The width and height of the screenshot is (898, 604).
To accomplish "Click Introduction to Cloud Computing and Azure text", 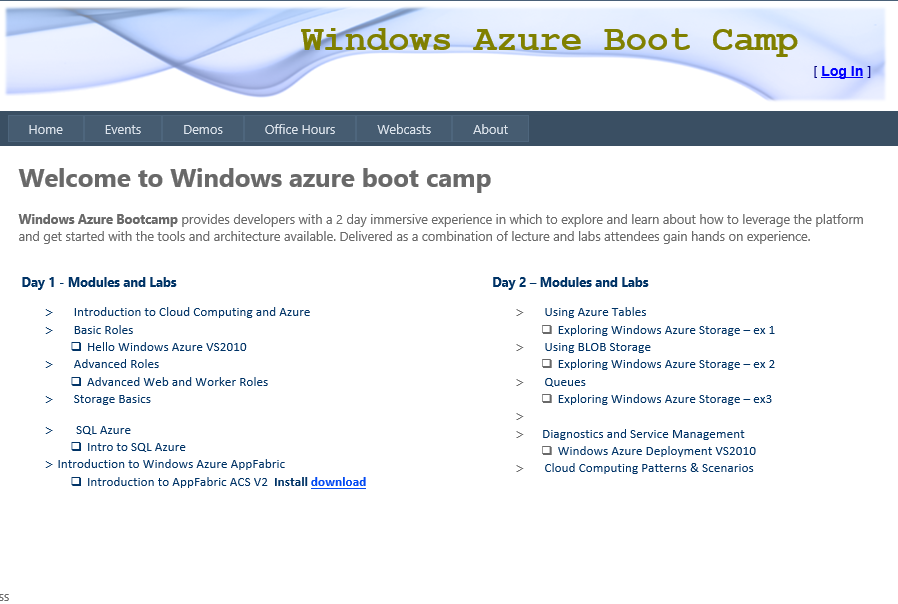I will (x=192, y=312).
